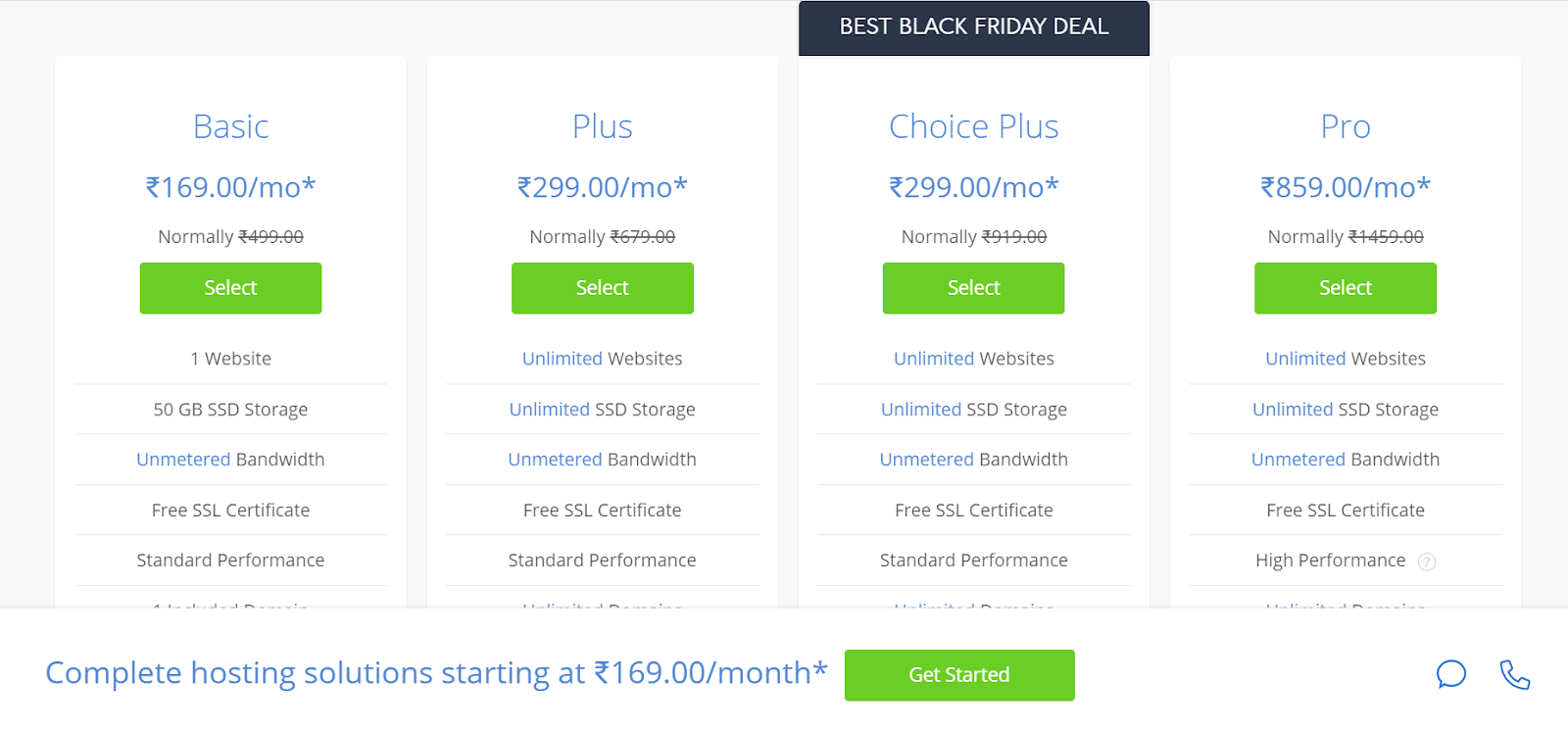Click the High Performance help question mark
This screenshot has width=1568, height=730.
tap(1427, 561)
